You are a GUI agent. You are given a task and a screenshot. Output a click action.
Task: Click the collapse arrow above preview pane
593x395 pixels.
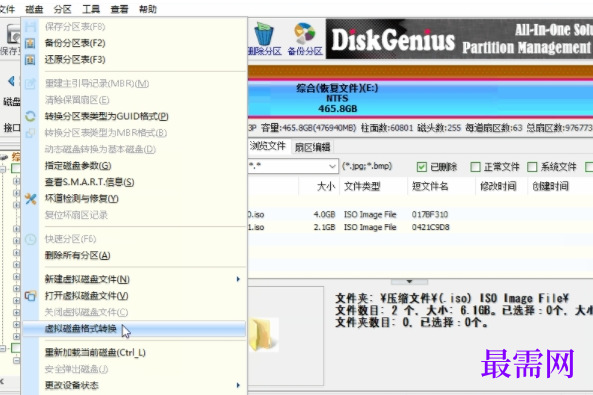tap(409, 282)
